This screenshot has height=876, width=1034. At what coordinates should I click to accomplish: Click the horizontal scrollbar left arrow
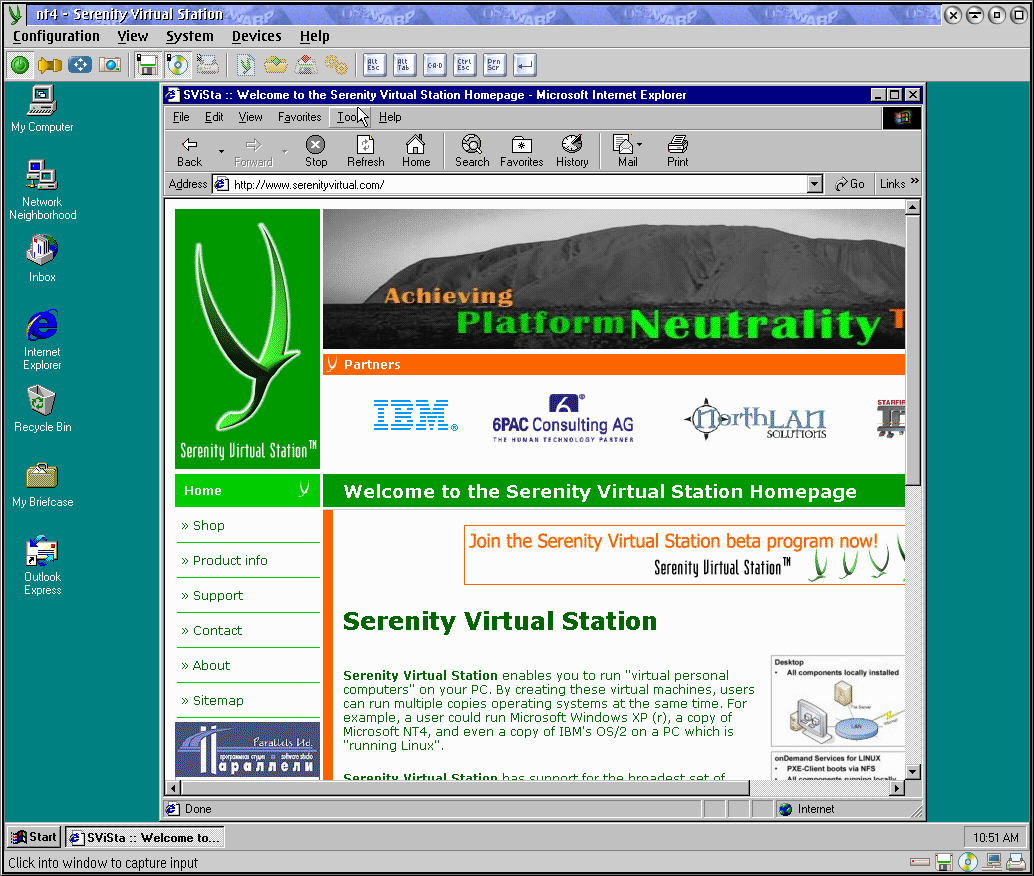173,788
